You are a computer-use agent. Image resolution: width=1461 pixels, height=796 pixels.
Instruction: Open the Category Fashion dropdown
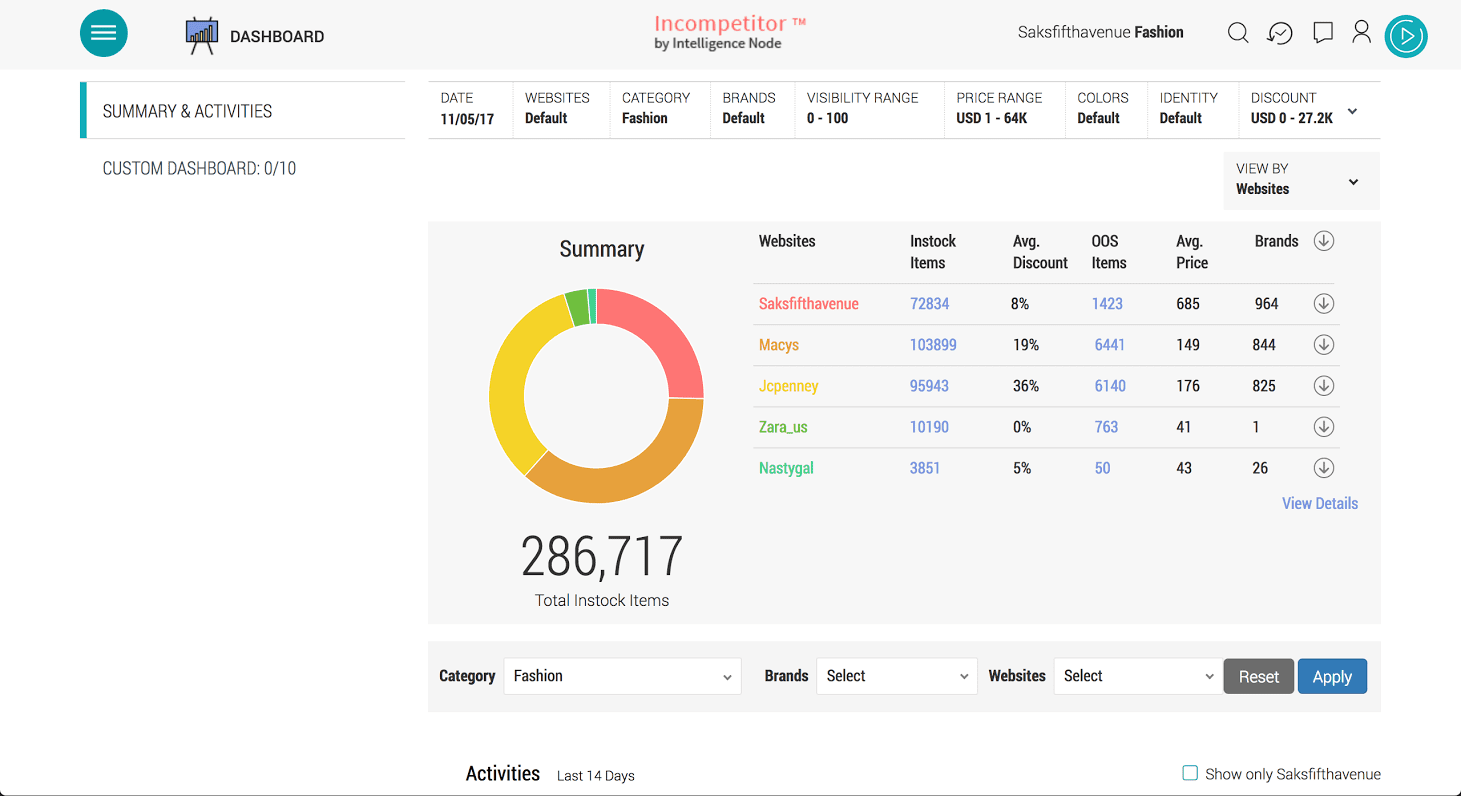click(x=622, y=676)
